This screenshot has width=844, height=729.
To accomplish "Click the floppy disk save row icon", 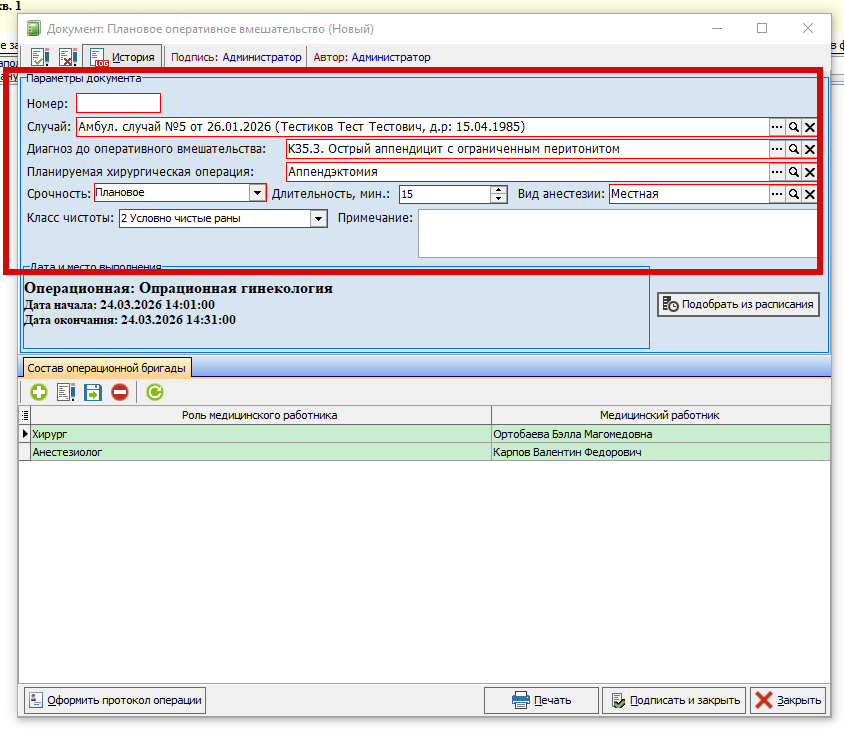I will (93, 393).
